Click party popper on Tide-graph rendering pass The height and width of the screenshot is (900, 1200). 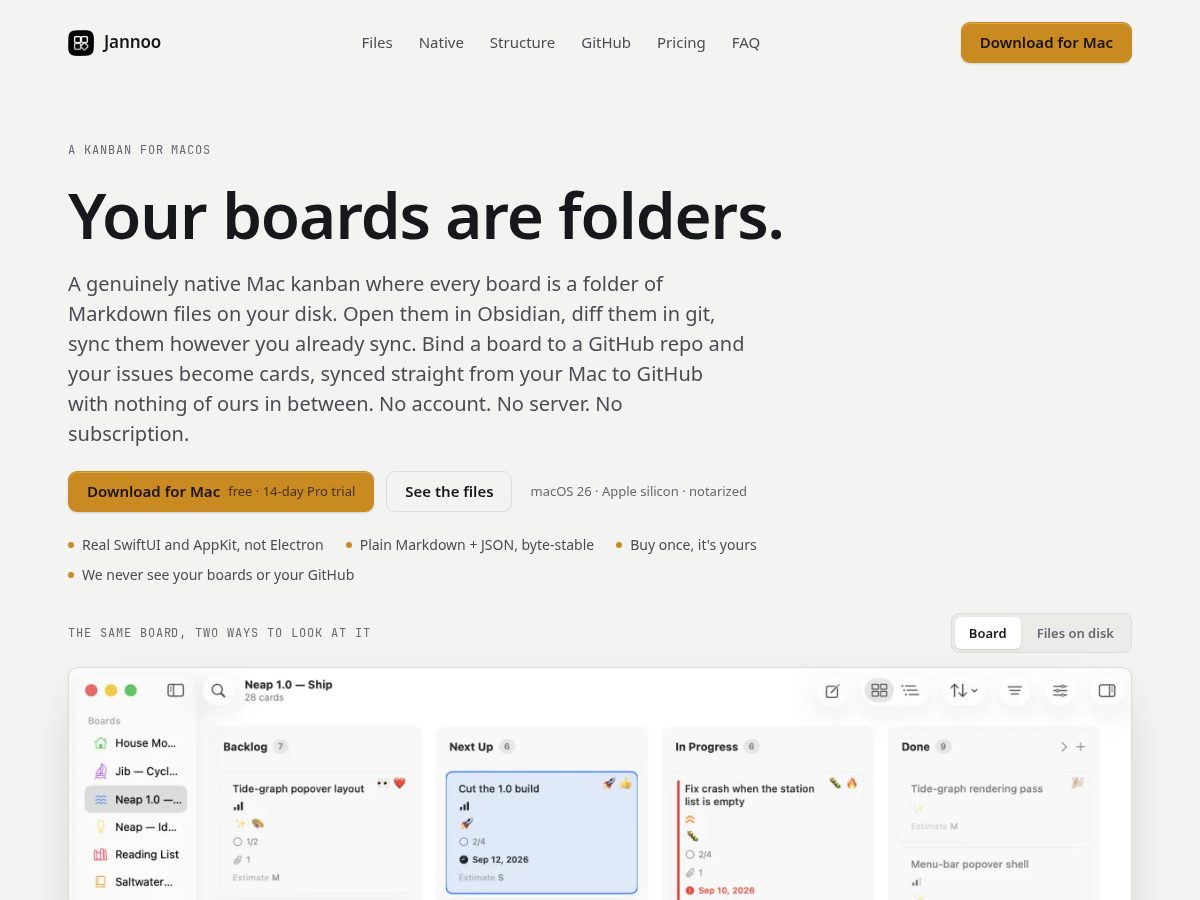(x=1077, y=783)
